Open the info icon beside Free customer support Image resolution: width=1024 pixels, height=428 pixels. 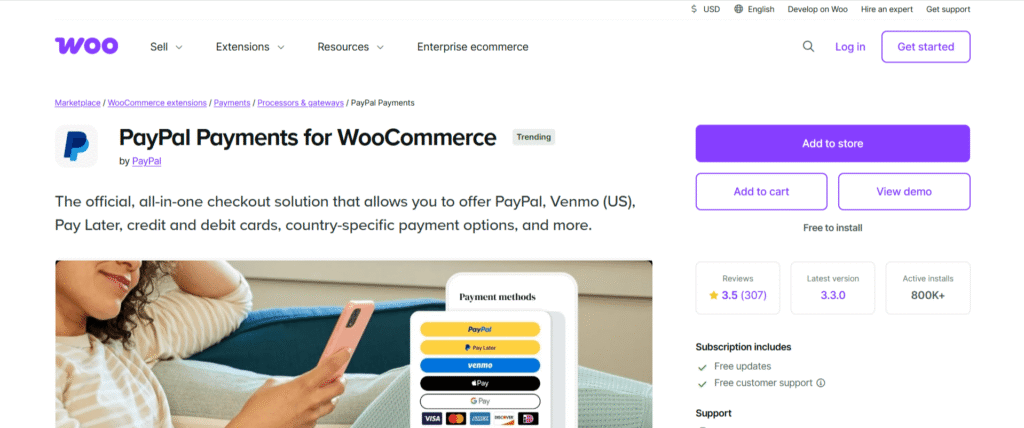click(821, 383)
